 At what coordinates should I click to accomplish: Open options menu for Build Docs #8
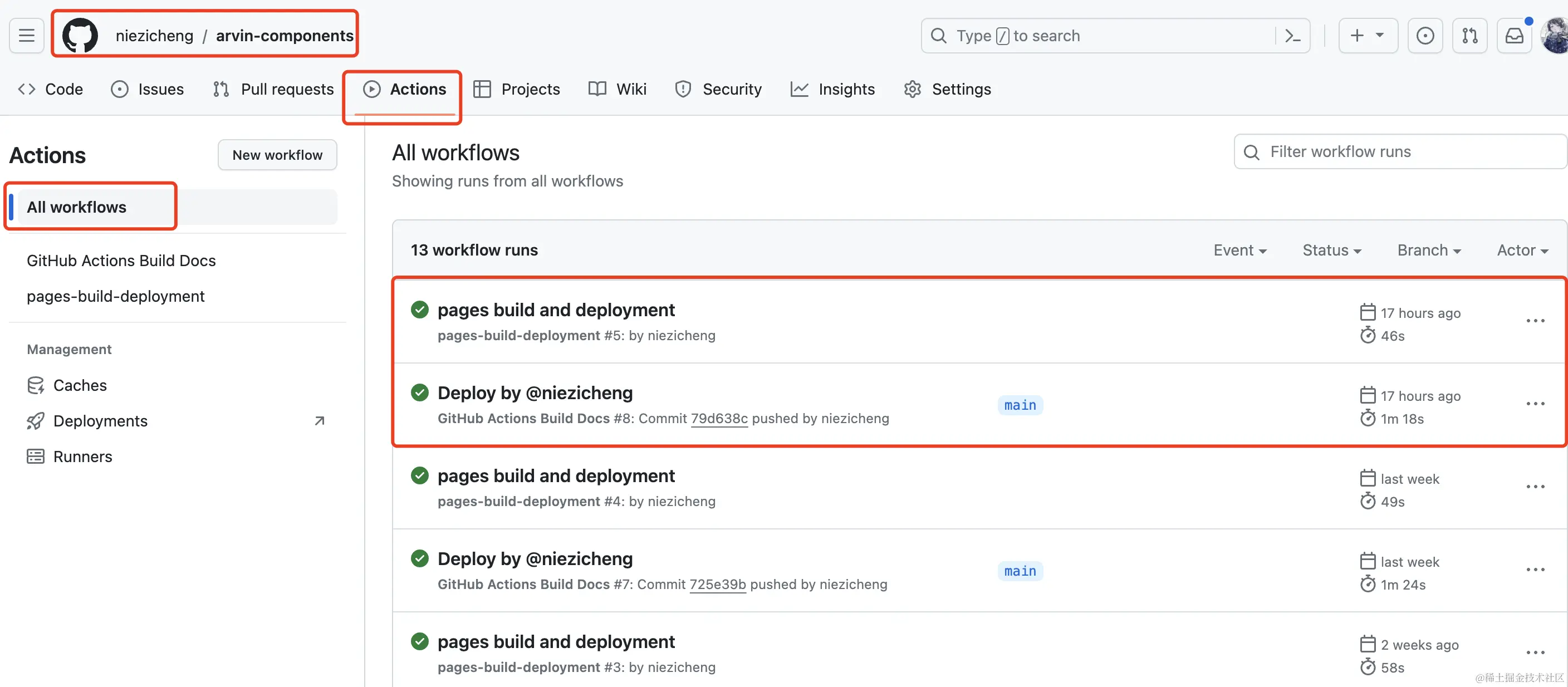tap(1535, 404)
